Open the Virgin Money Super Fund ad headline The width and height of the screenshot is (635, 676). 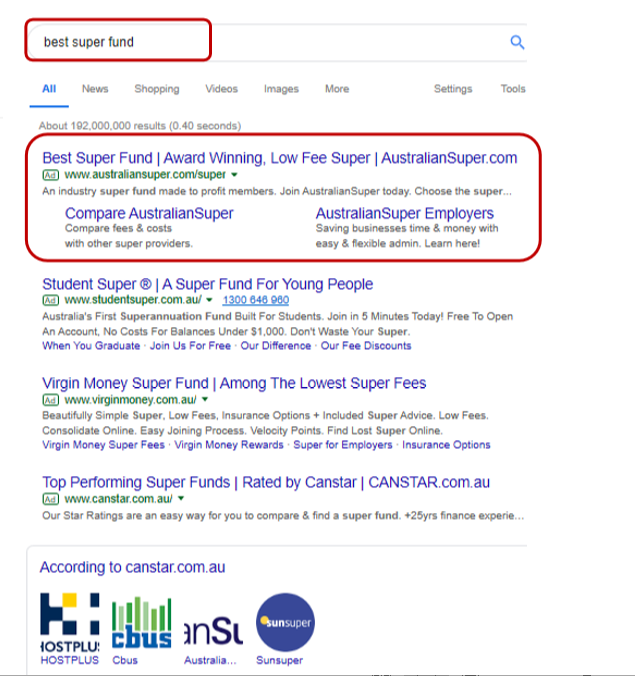[234, 383]
